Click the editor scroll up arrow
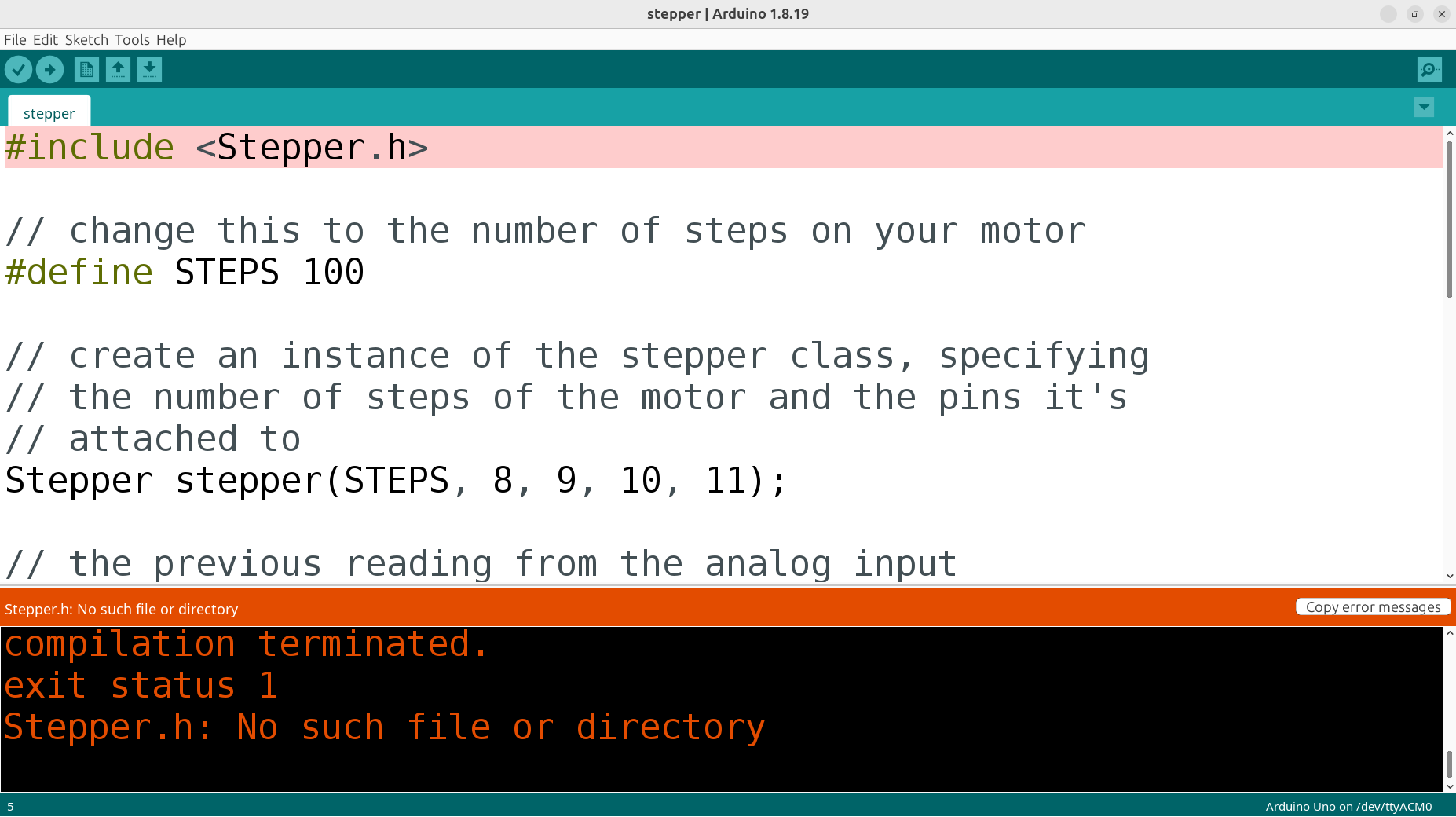This screenshot has width=1456, height=817. point(1450,134)
